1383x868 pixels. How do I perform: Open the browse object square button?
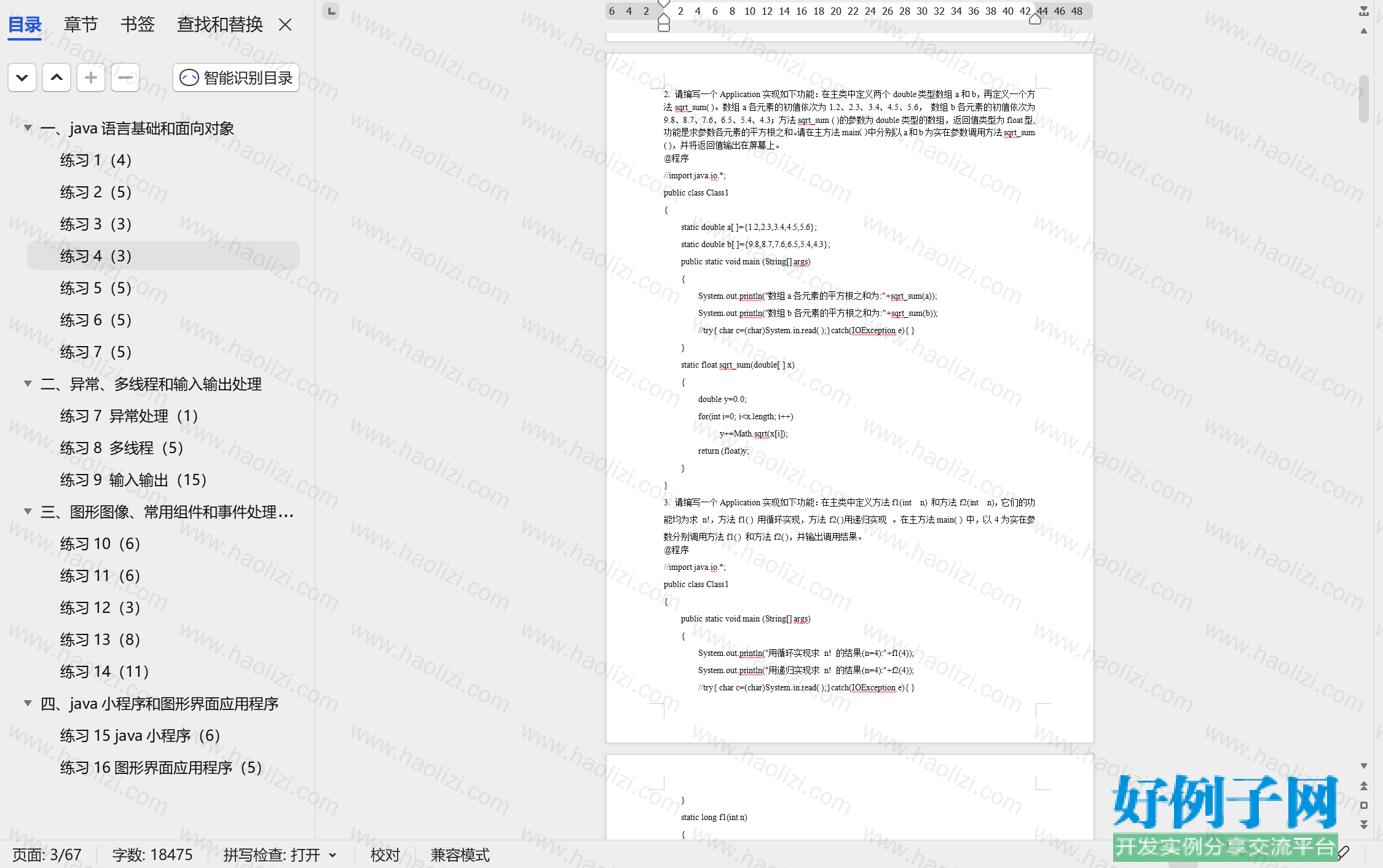pos(1364,805)
